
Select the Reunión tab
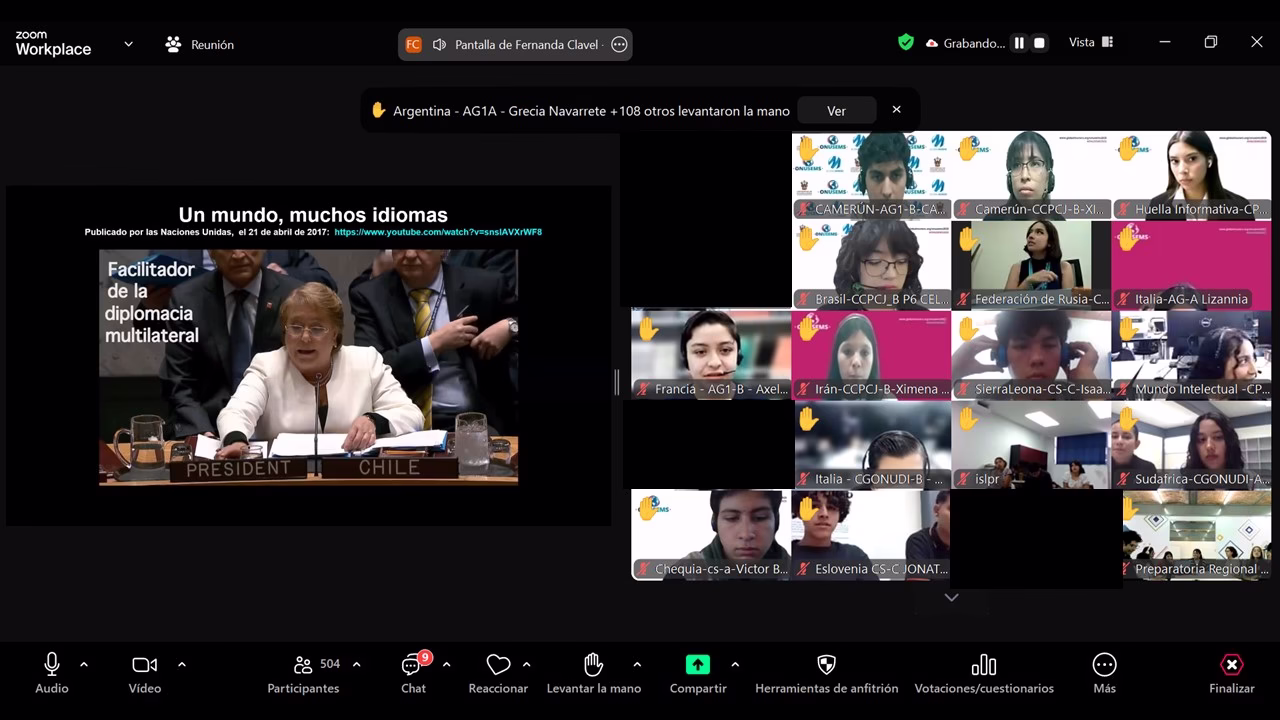[200, 44]
